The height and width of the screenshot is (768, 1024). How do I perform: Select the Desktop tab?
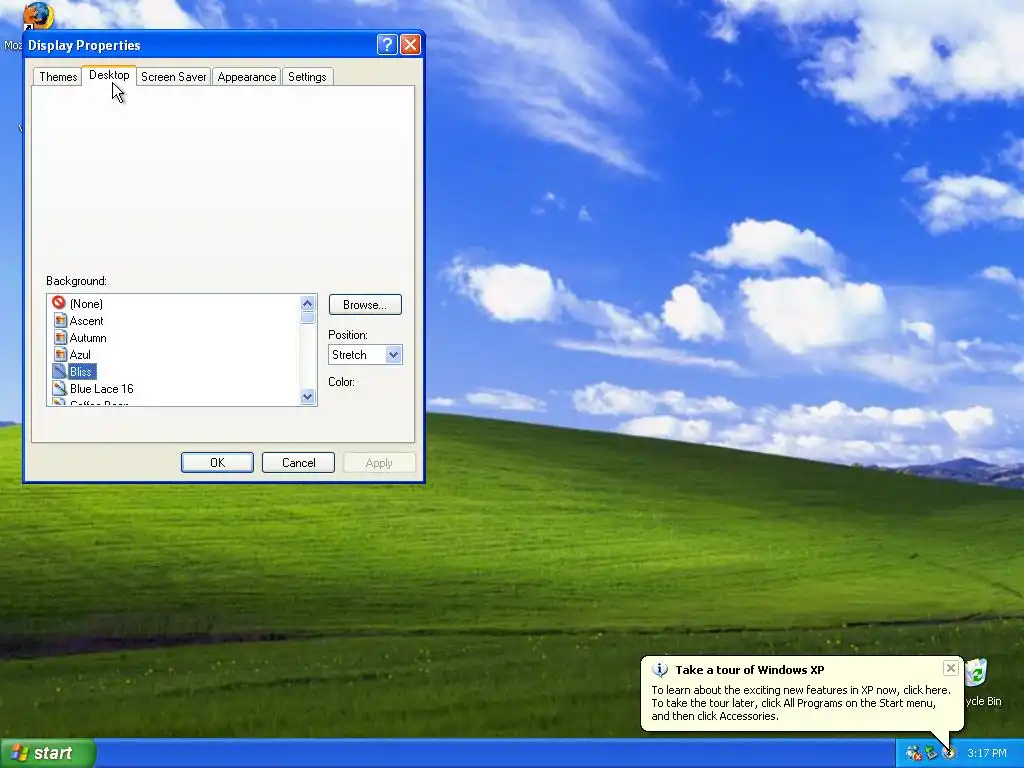109,75
